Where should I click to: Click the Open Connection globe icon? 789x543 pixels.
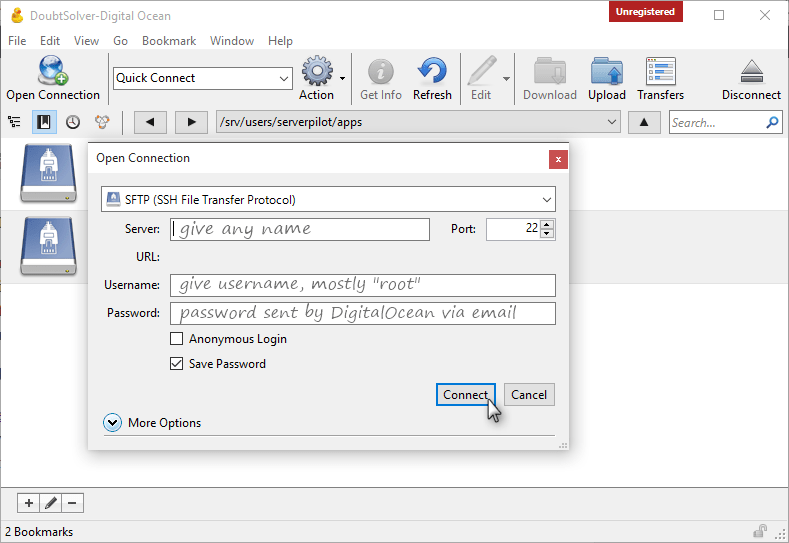point(52,70)
